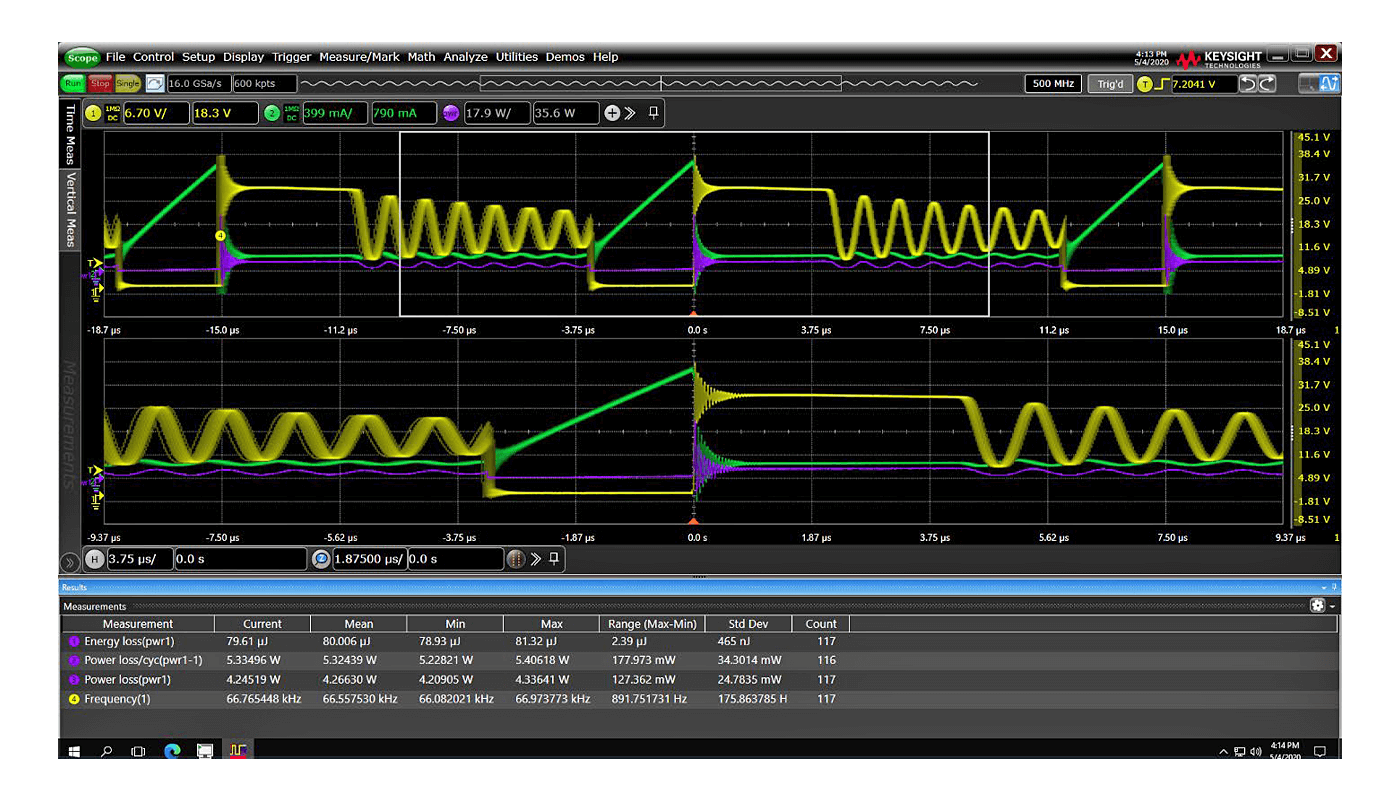The height and width of the screenshot is (800, 1400).
Task: Click the 600 kpts memory depth field
Action: point(266,84)
